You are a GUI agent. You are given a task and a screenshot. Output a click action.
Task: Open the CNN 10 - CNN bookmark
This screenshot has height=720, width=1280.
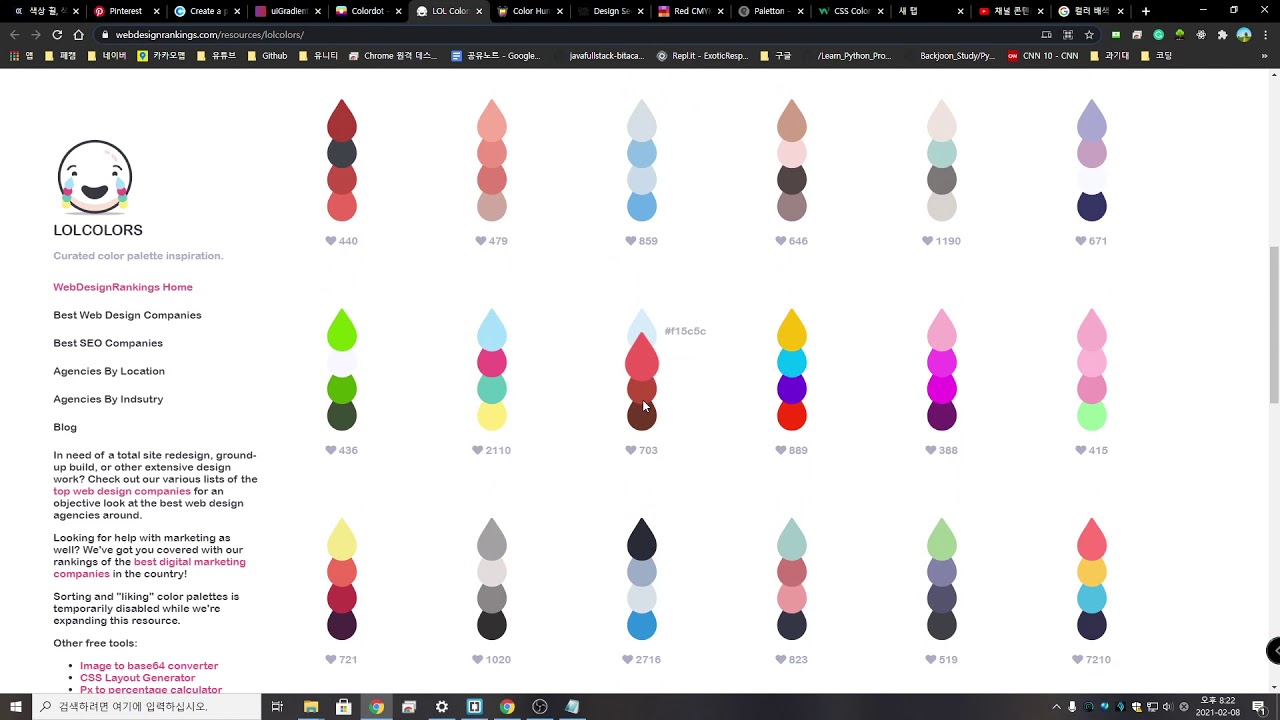pyautogui.click(x=1043, y=56)
